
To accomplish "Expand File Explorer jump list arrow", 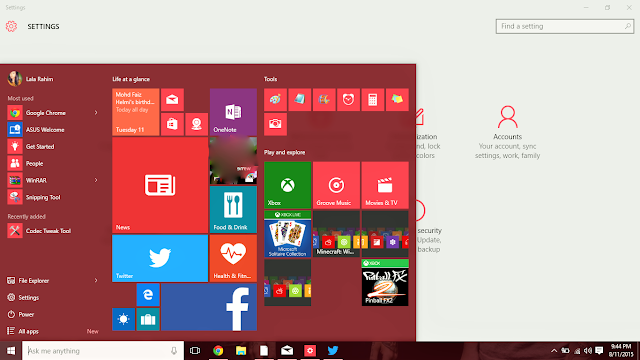I will [x=96, y=280].
